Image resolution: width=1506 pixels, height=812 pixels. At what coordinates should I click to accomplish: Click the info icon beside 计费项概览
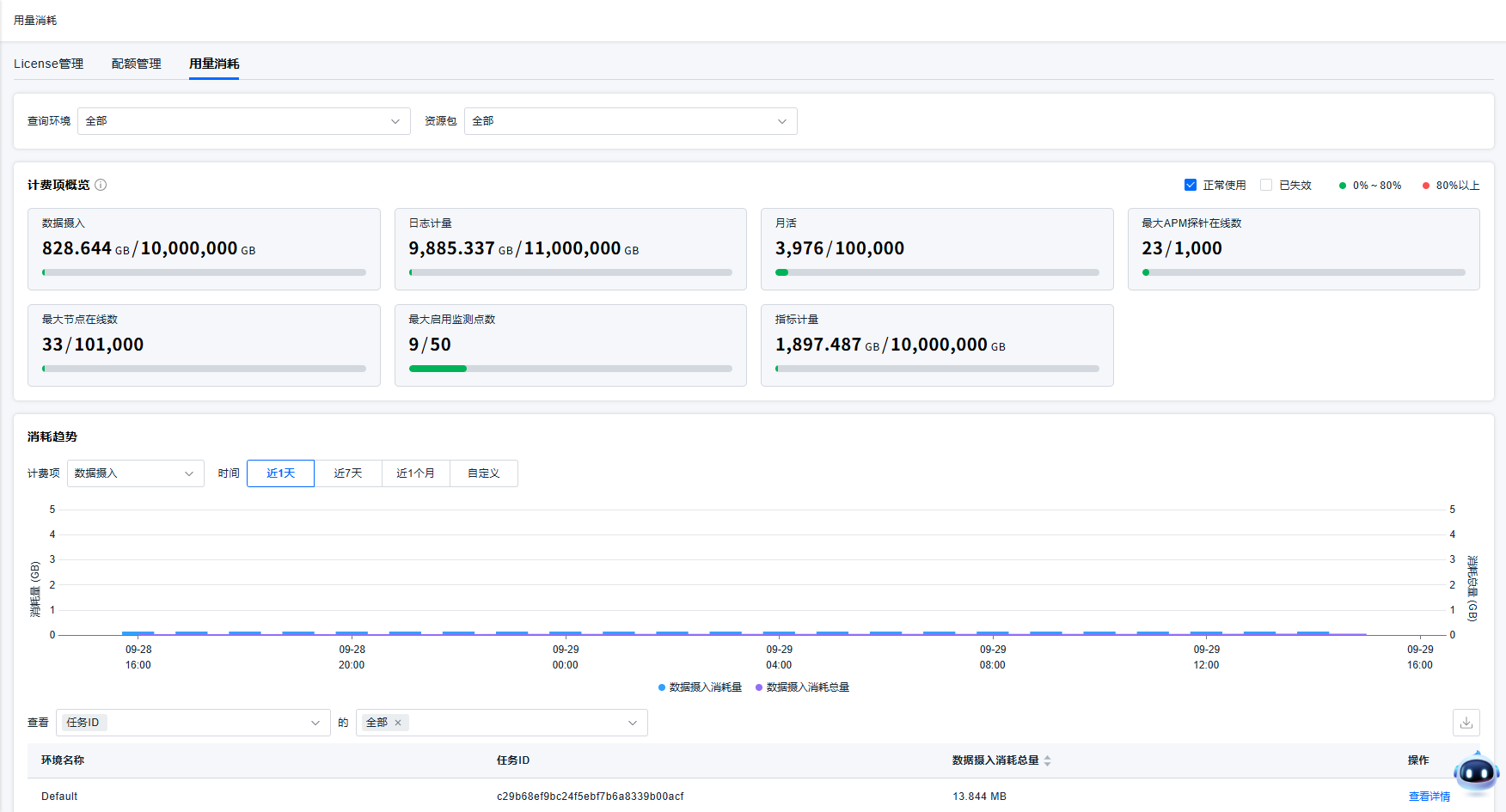coord(101,185)
